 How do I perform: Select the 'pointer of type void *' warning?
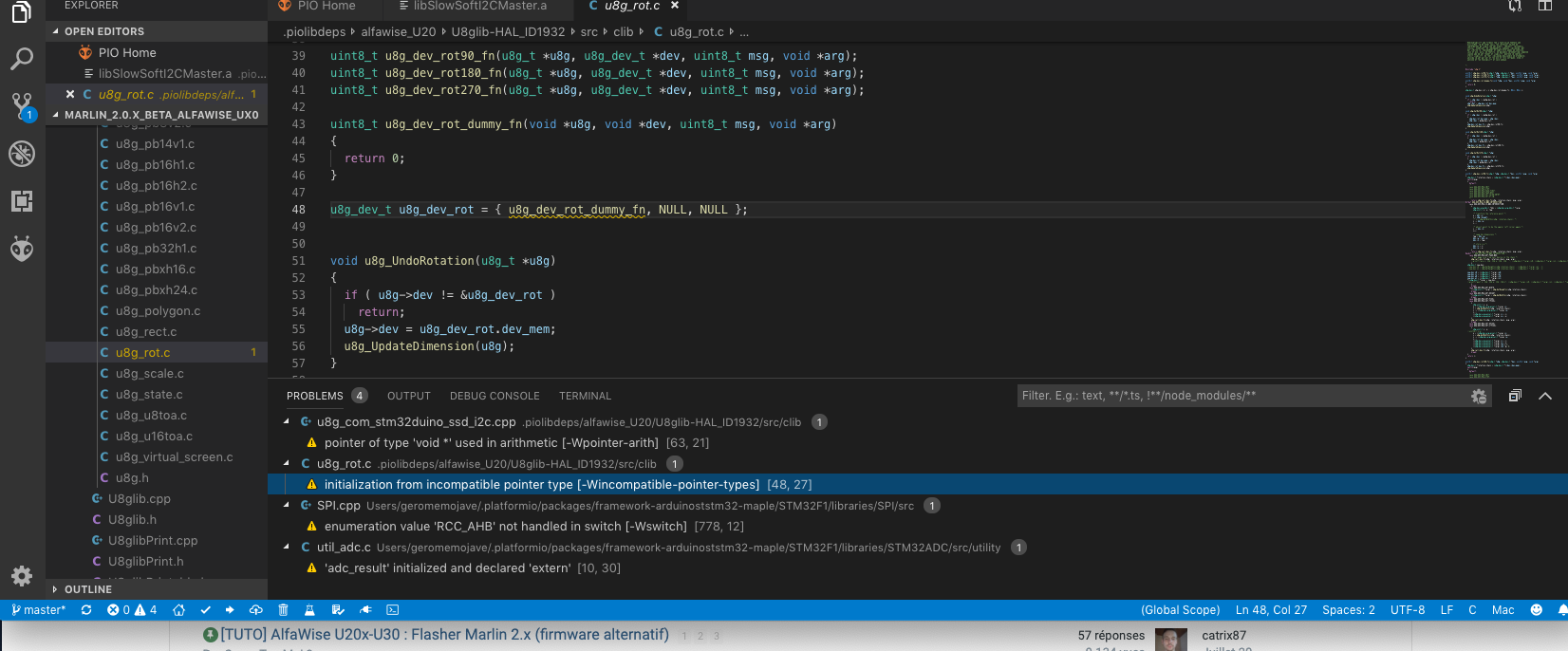918,443
